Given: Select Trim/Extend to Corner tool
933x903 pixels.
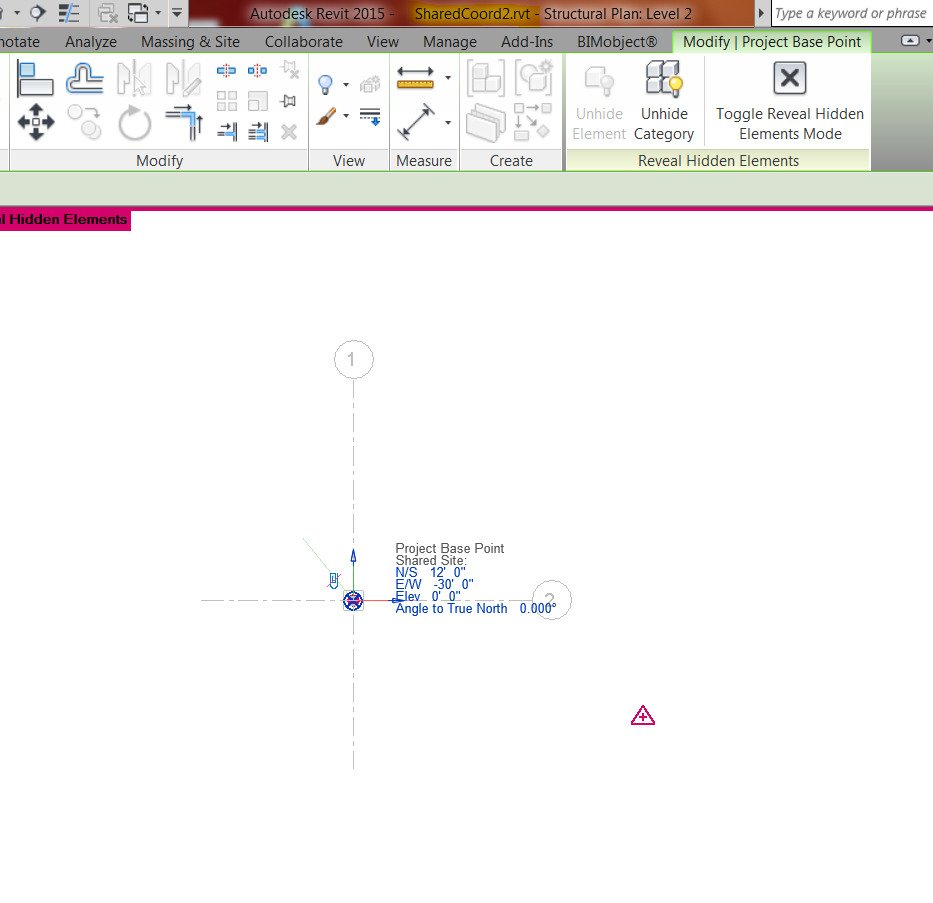Looking at the screenshot, I should [184, 122].
